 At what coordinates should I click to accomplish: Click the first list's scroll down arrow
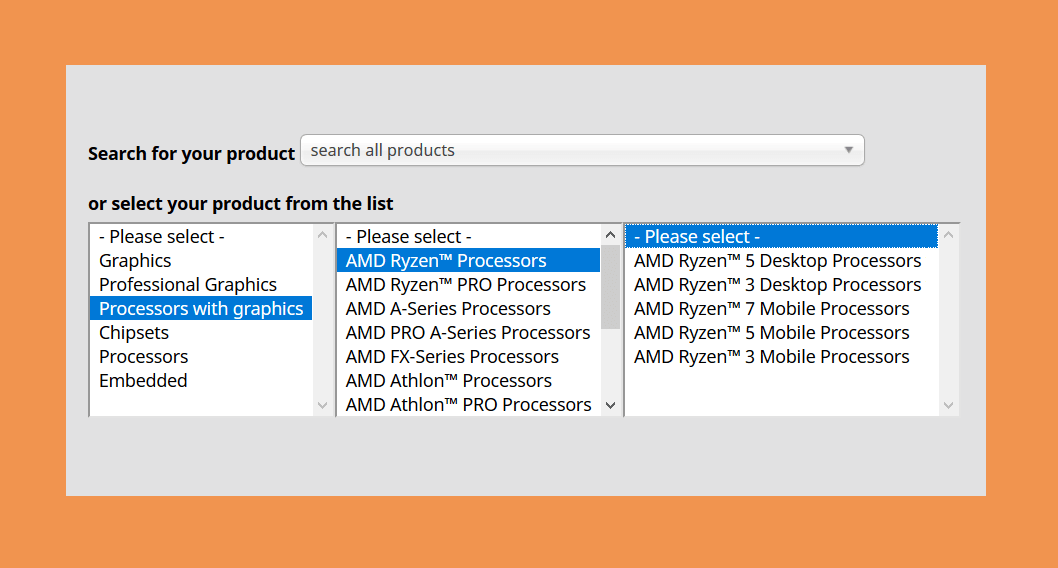coord(323,405)
